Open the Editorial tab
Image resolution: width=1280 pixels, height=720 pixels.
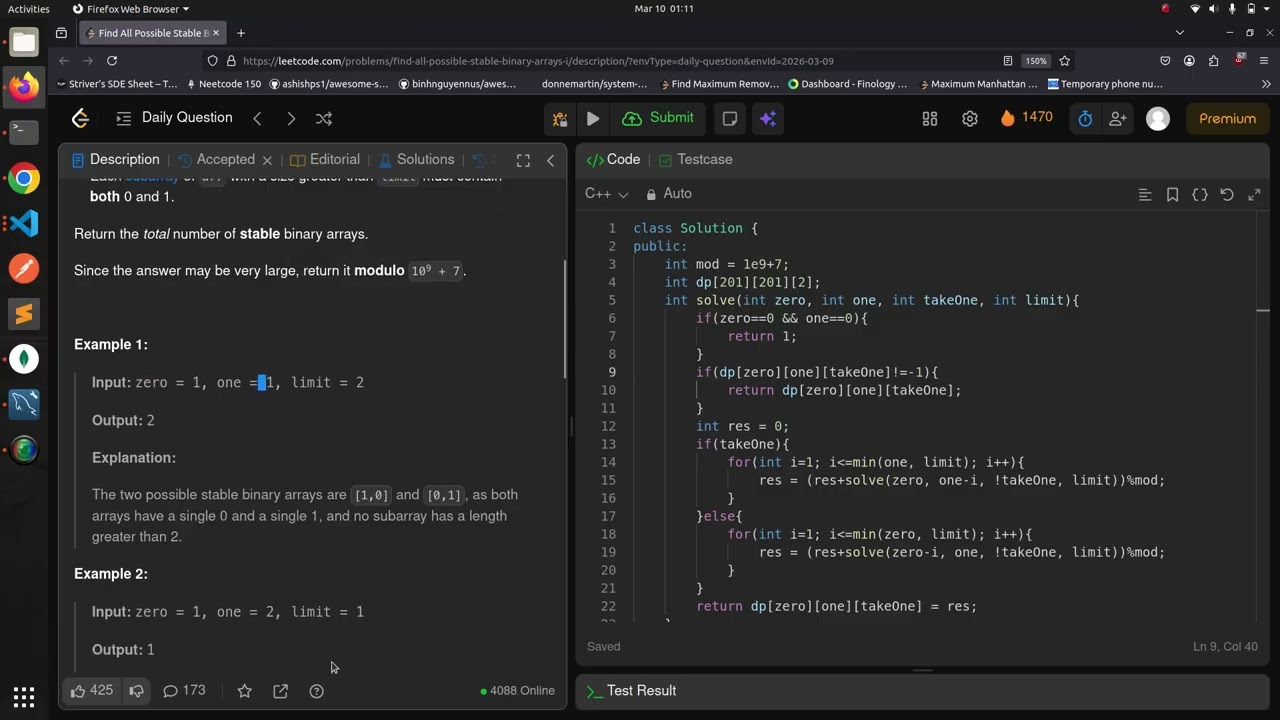[x=325, y=159]
